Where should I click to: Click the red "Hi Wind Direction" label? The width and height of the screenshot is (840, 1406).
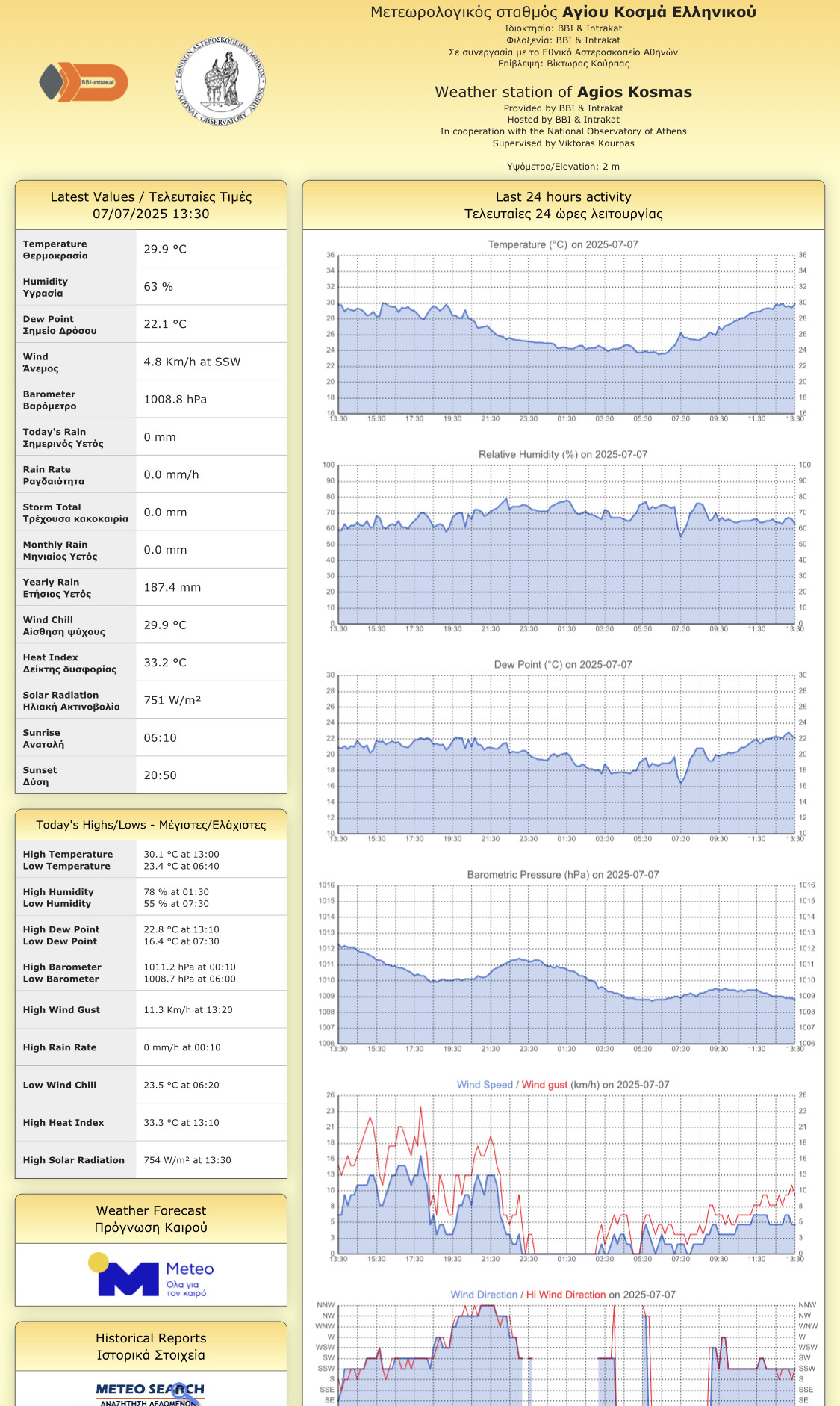tap(565, 1295)
